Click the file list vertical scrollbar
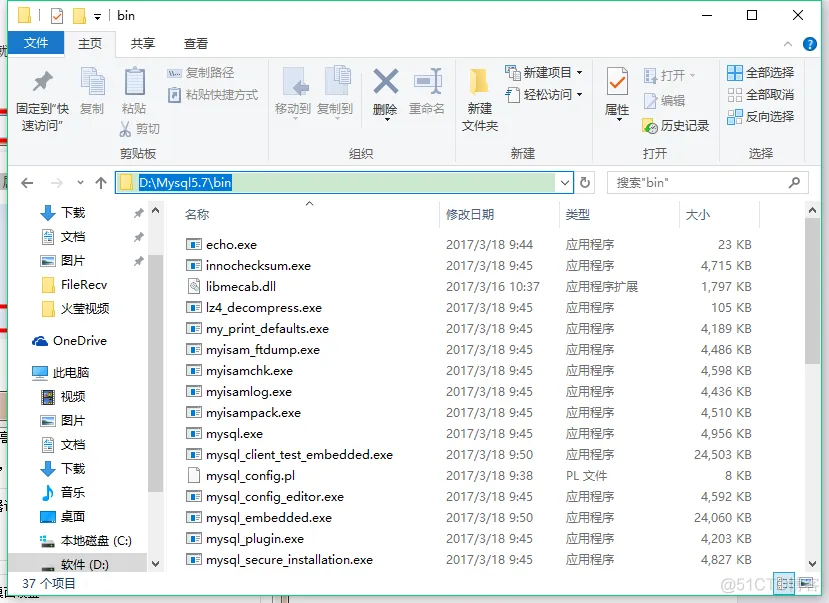Image resolution: width=829 pixels, height=603 pixels. [812, 291]
